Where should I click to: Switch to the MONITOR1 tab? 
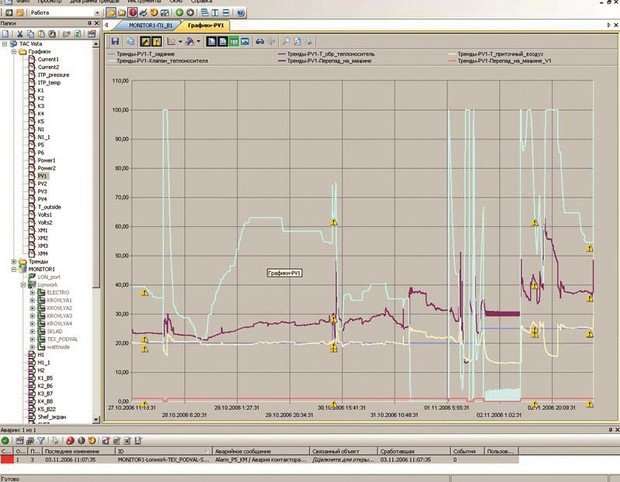(150, 25)
